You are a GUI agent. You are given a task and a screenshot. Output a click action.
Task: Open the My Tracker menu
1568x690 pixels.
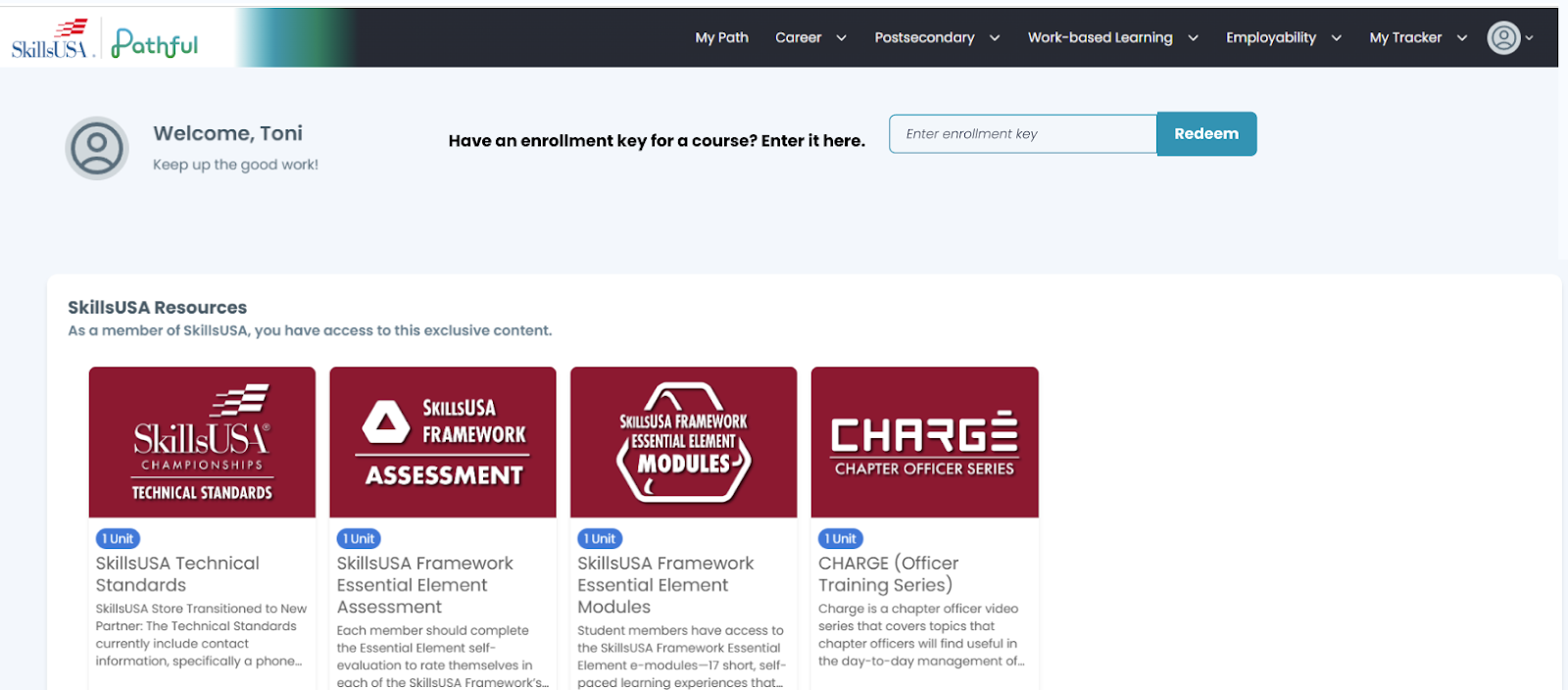(x=1405, y=37)
